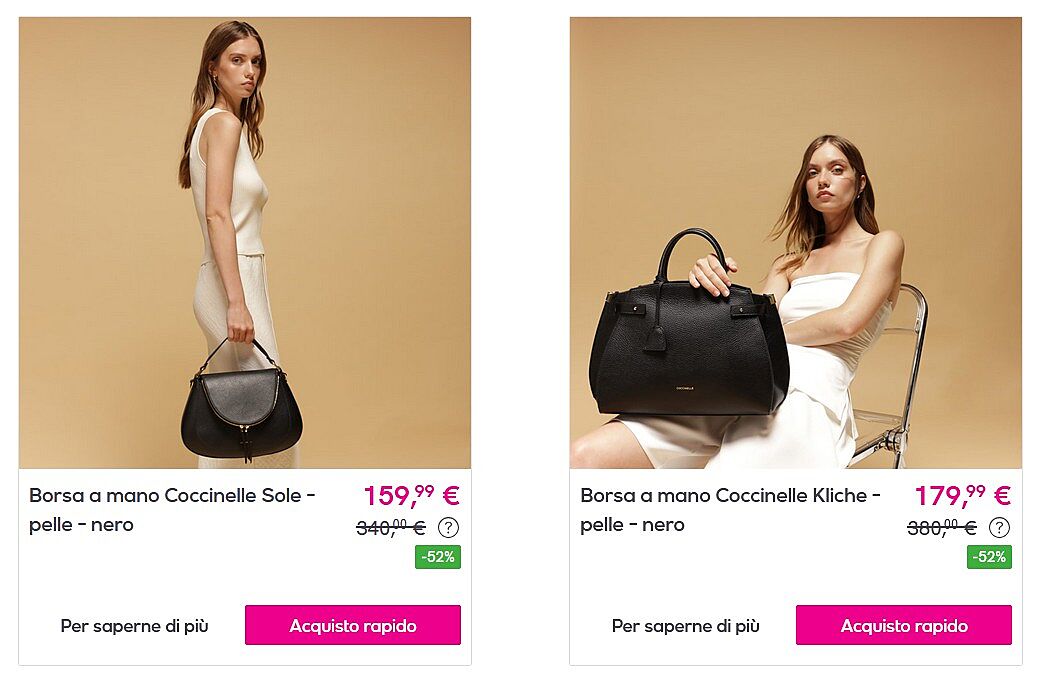Open 'Per saperne di più' for Kliche bag

[x=686, y=626]
